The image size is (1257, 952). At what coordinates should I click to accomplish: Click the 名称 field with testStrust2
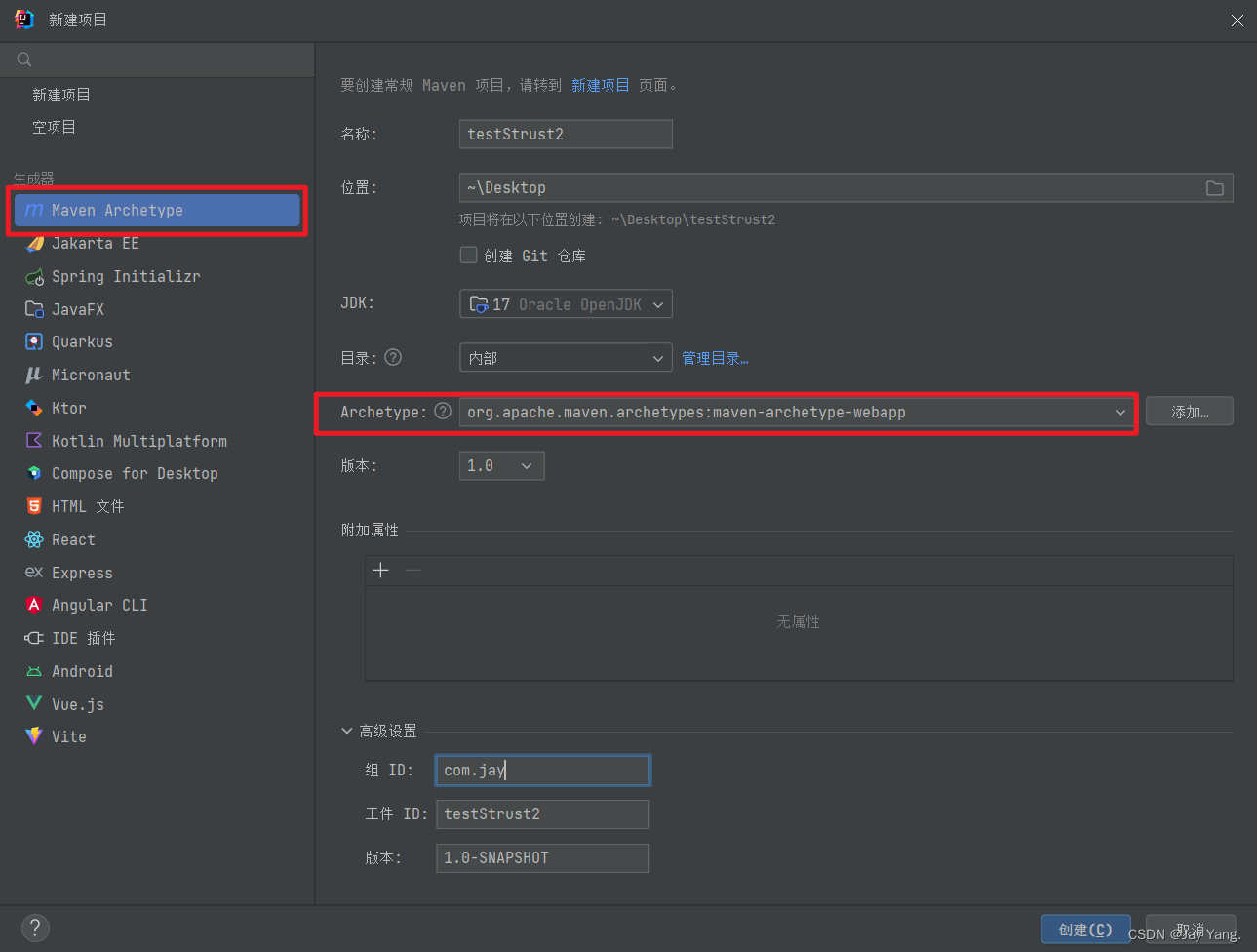pos(566,135)
